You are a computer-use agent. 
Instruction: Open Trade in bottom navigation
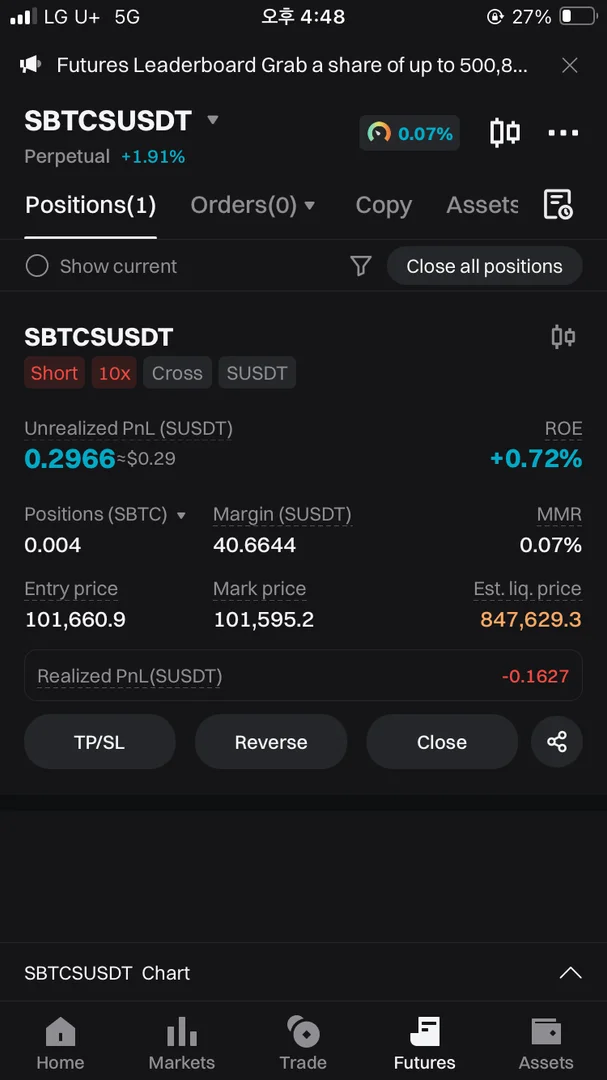click(303, 1043)
